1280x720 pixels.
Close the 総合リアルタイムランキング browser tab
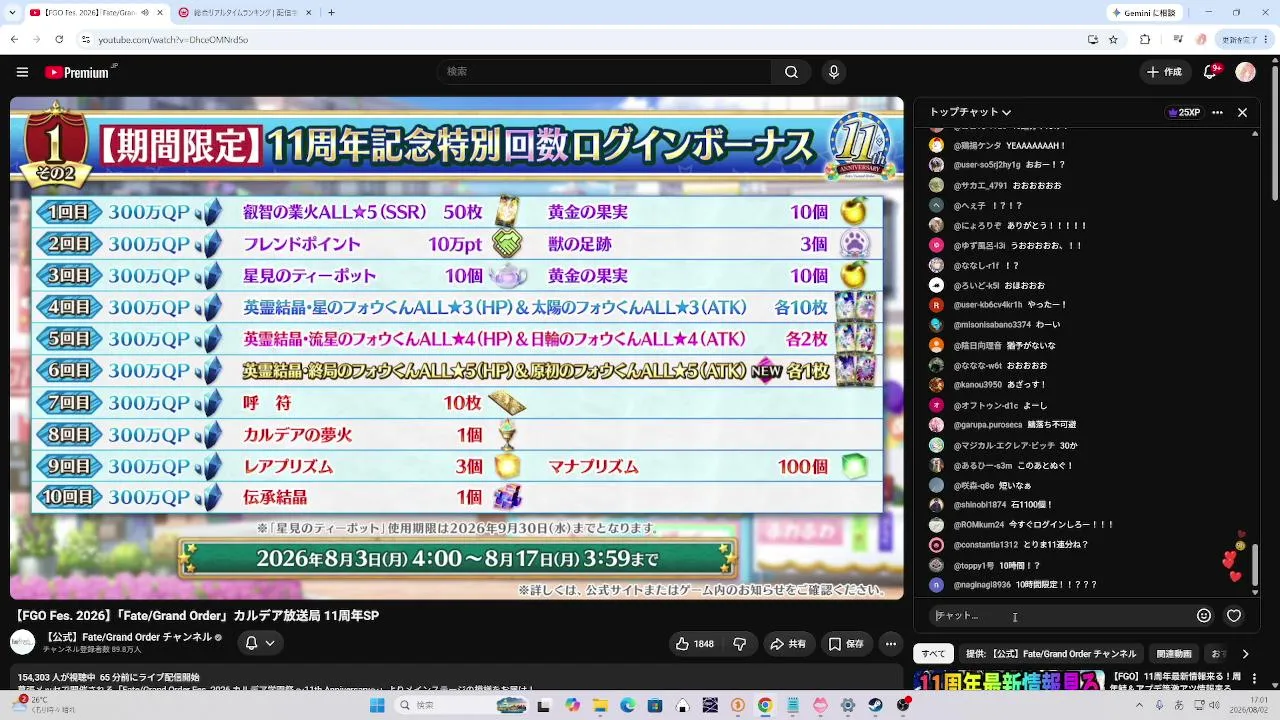tap(309, 13)
